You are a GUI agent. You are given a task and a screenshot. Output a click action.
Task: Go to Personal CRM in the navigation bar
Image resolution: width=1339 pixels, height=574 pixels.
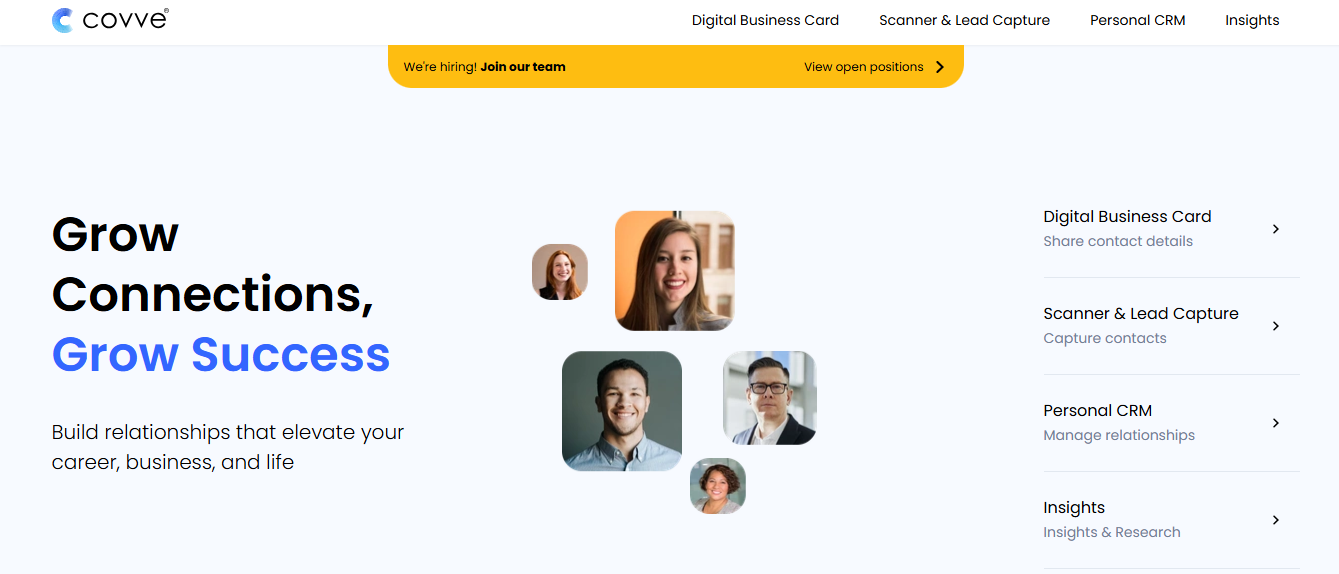click(x=1137, y=20)
